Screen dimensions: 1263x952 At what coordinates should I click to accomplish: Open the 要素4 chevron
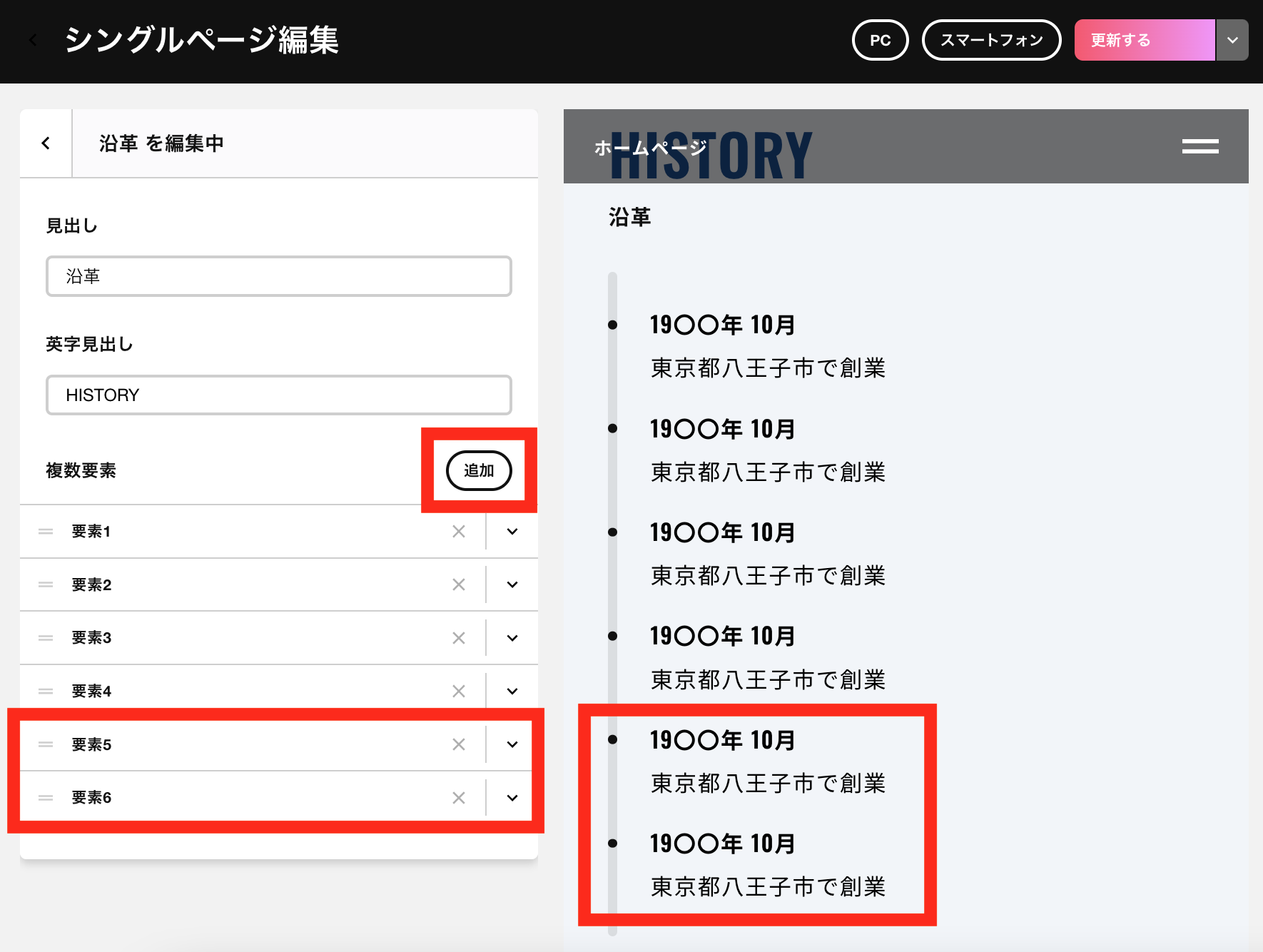(x=512, y=691)
